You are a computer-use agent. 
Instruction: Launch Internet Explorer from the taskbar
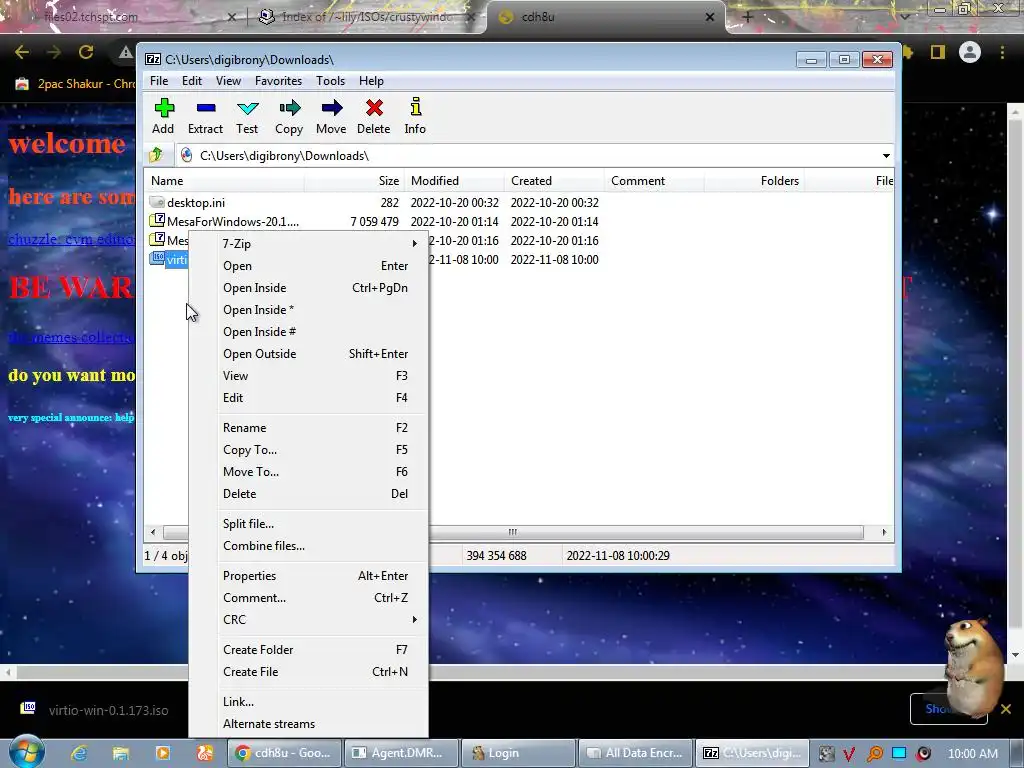[79, 753]
